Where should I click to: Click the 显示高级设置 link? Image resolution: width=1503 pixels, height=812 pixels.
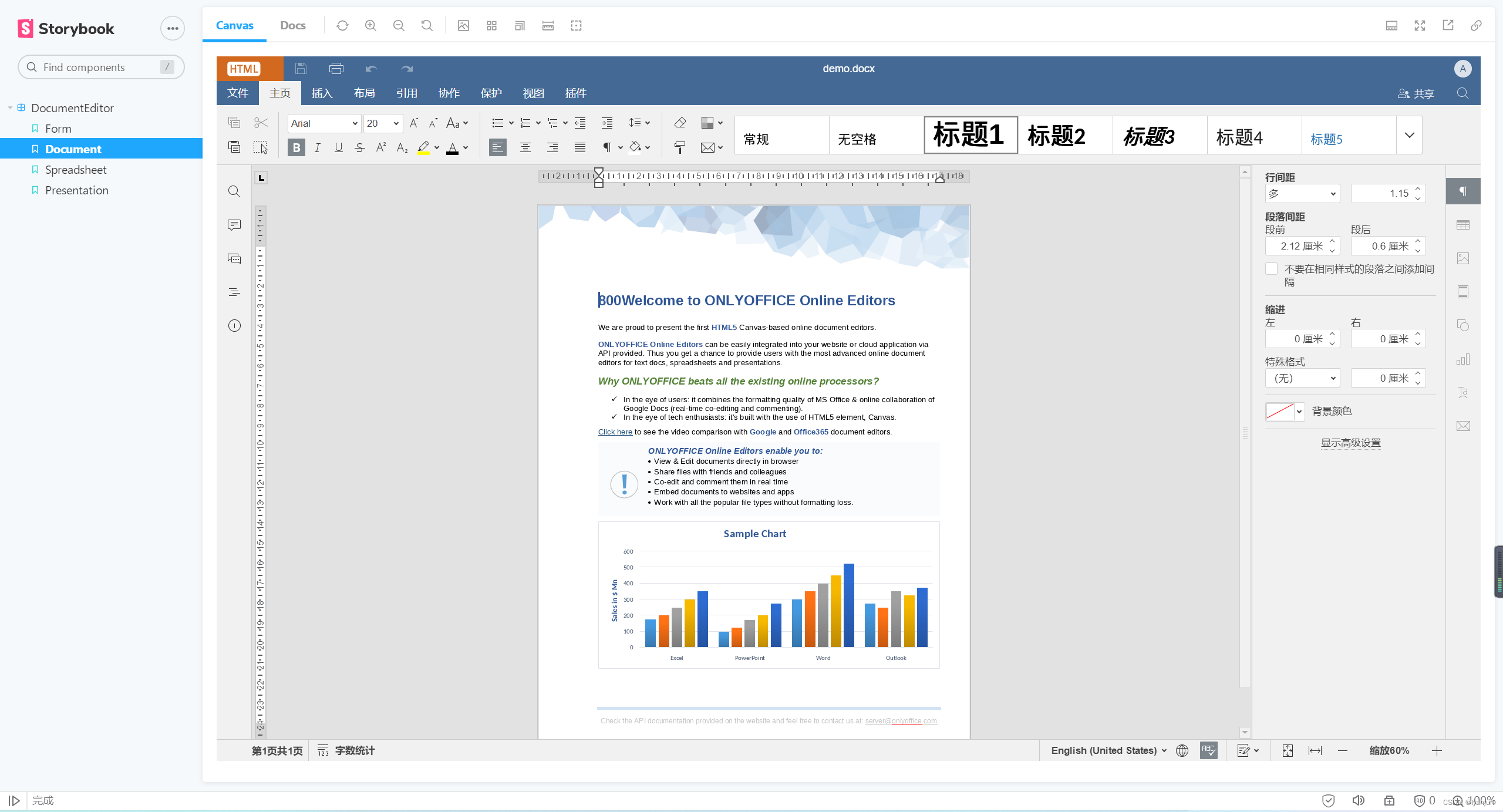[1350, 443]
